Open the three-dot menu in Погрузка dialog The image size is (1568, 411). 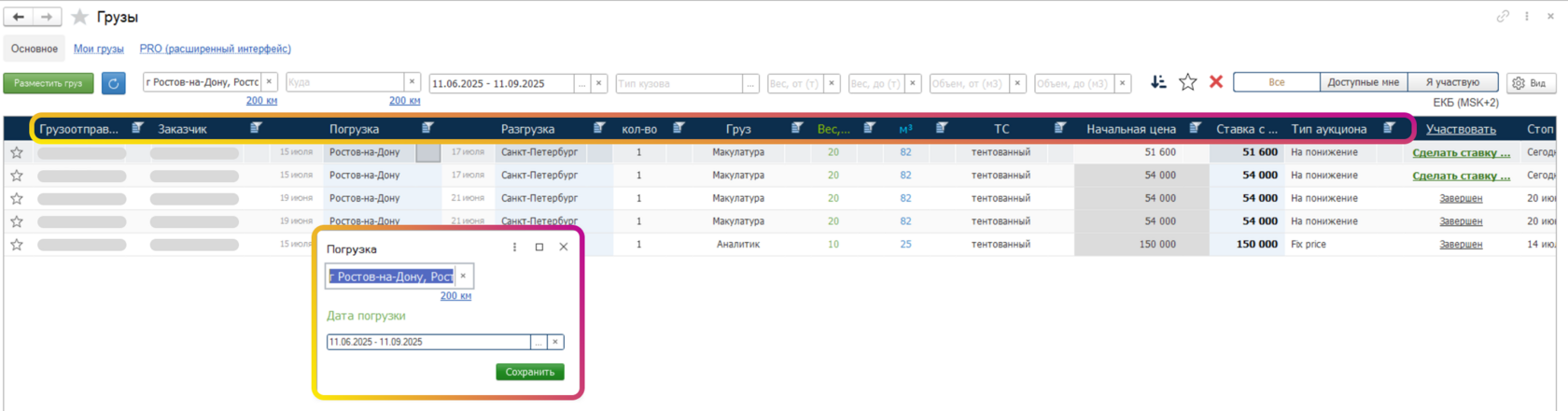point(514,248)
